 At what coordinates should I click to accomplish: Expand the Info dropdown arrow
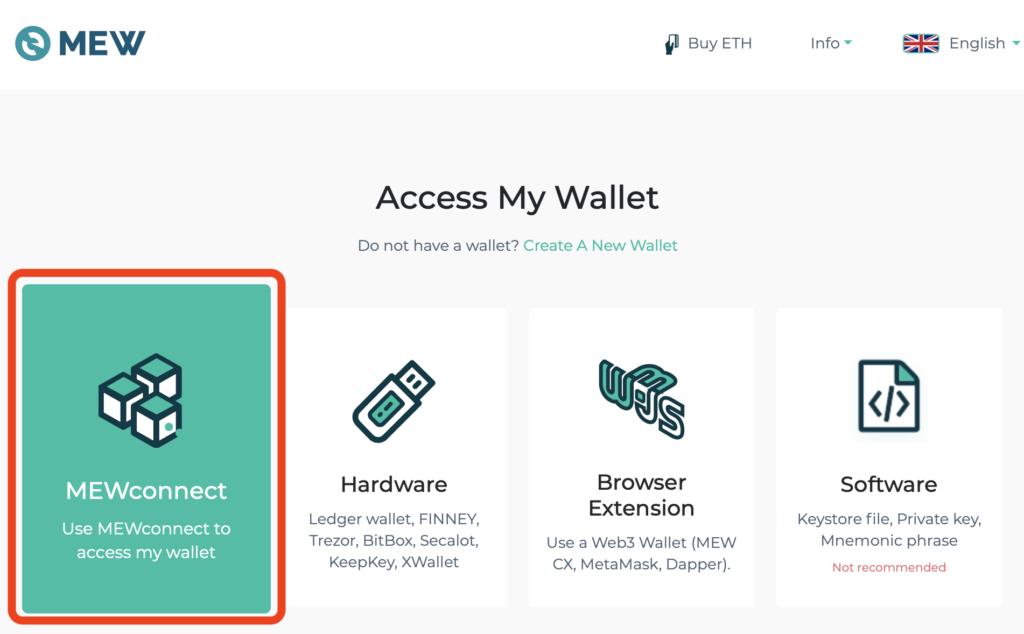click(x=848, y=42)
